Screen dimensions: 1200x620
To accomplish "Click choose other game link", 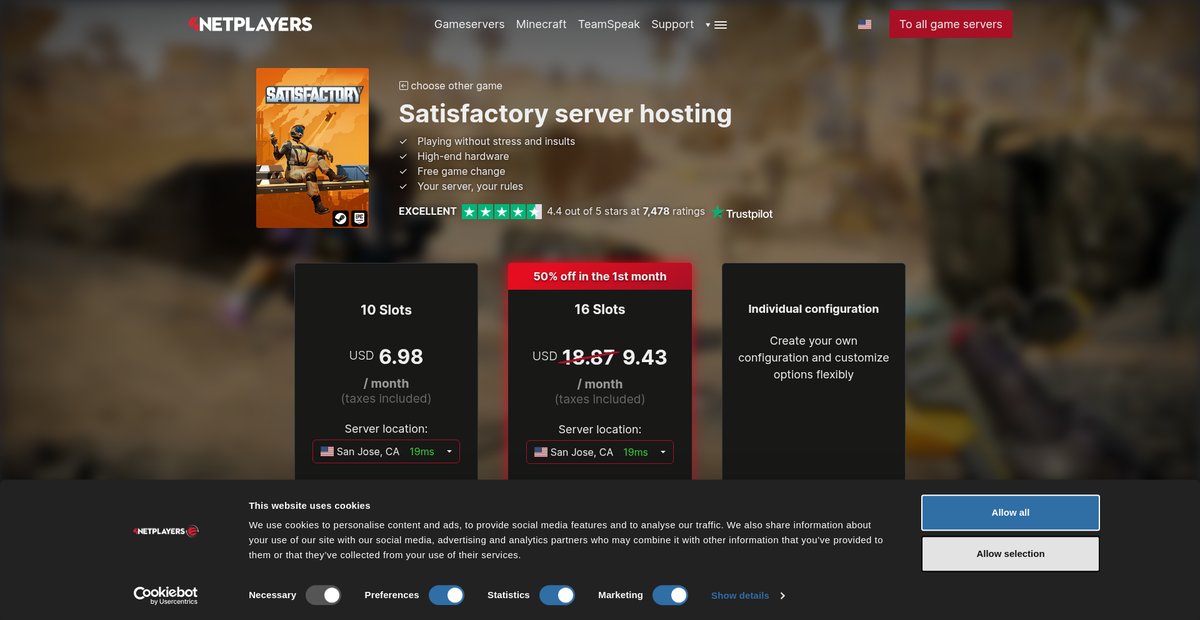I will 457,86.
